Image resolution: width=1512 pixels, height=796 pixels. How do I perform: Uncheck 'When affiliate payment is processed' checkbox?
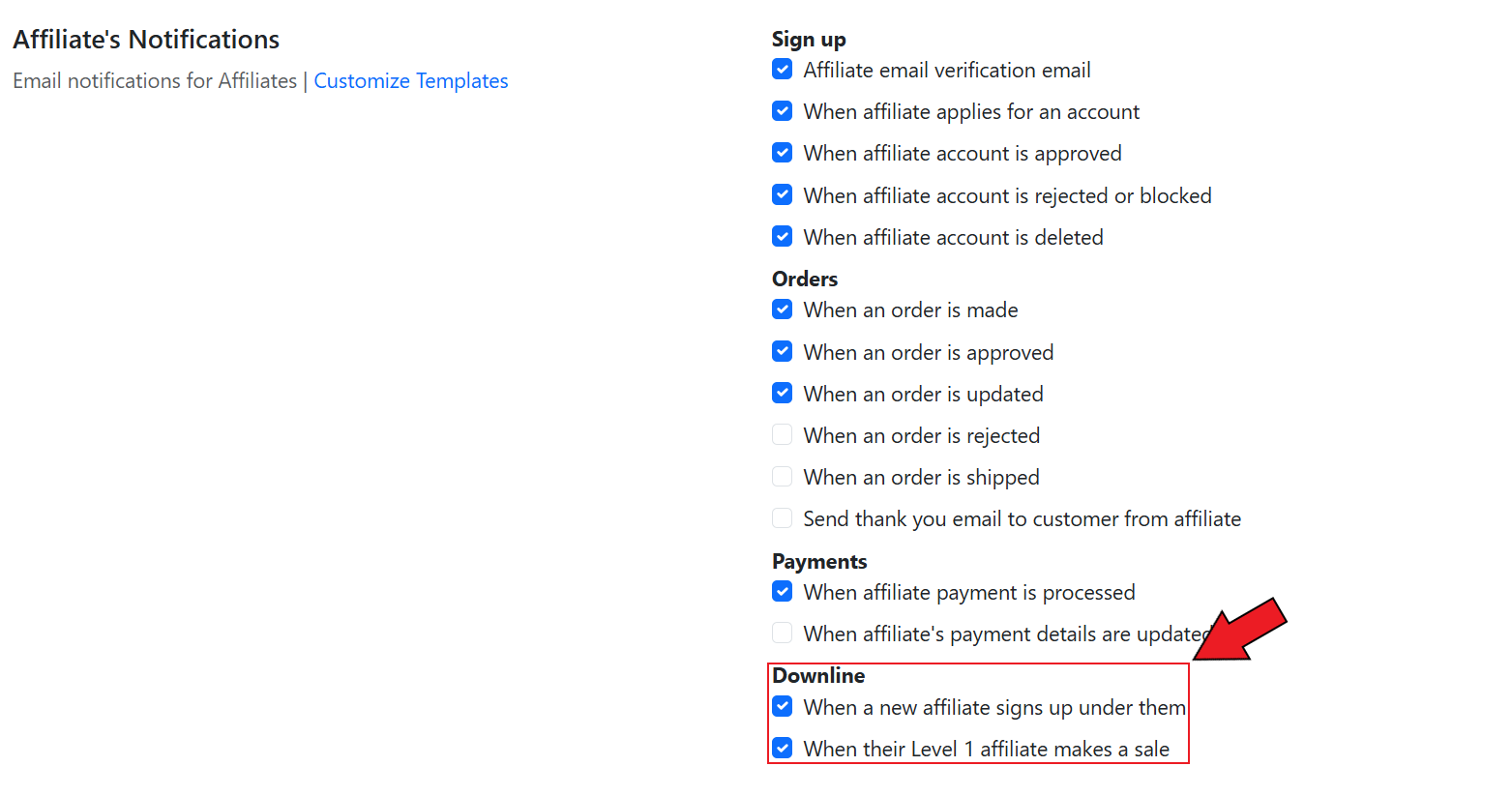click(783, 592)
